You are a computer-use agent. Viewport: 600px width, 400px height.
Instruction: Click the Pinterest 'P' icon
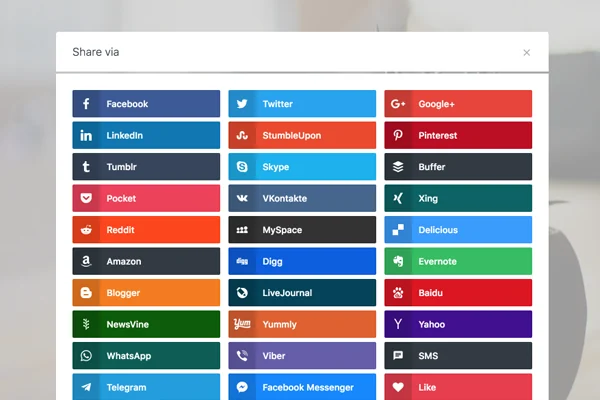click(x=398, y=135)
